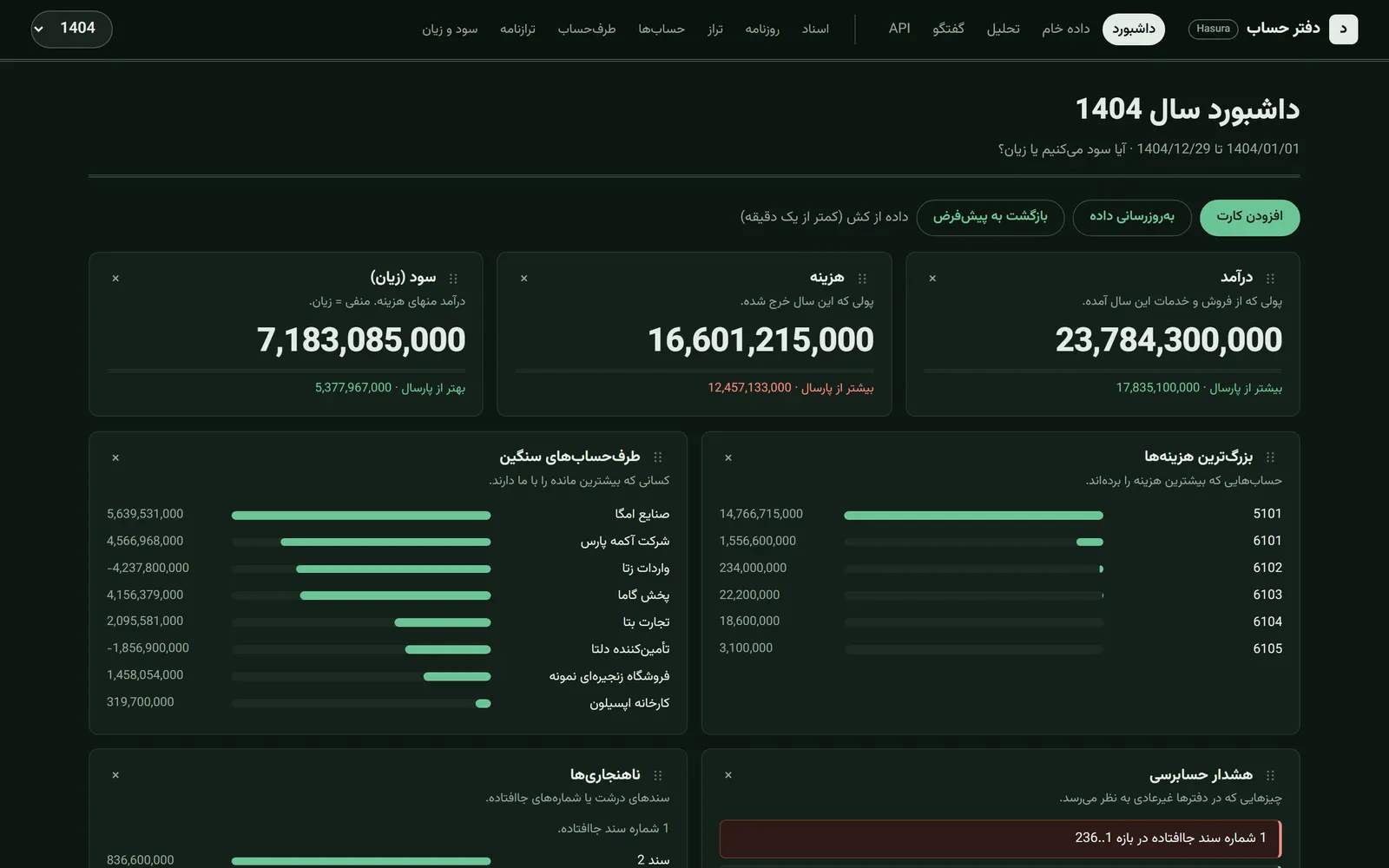Open the 1404 year dropdown
This screenshot has width=1389, height=868.
[x=72, y=29]
